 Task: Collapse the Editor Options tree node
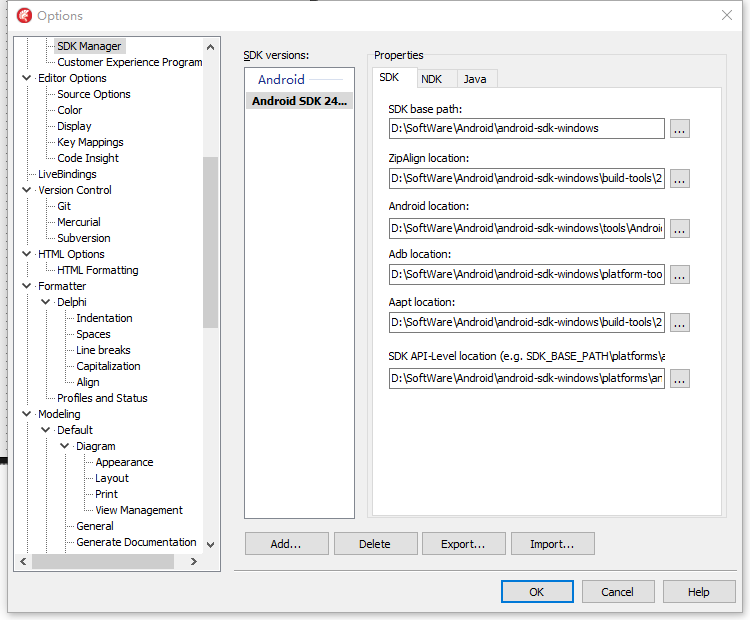point(26,78)
